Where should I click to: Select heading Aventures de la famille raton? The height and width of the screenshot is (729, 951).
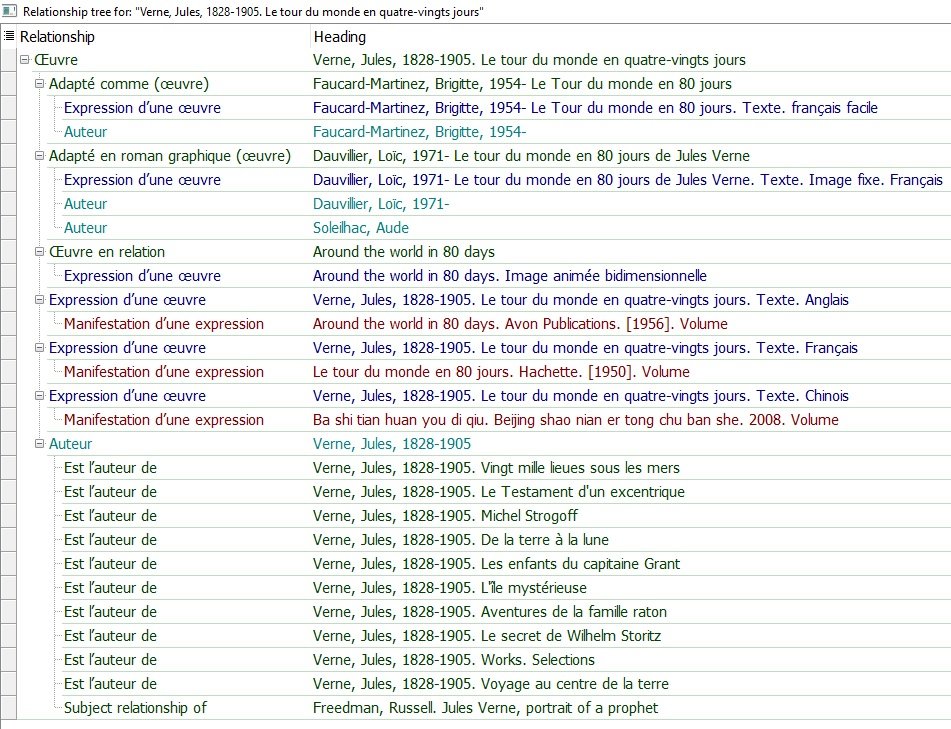[489, 611]
